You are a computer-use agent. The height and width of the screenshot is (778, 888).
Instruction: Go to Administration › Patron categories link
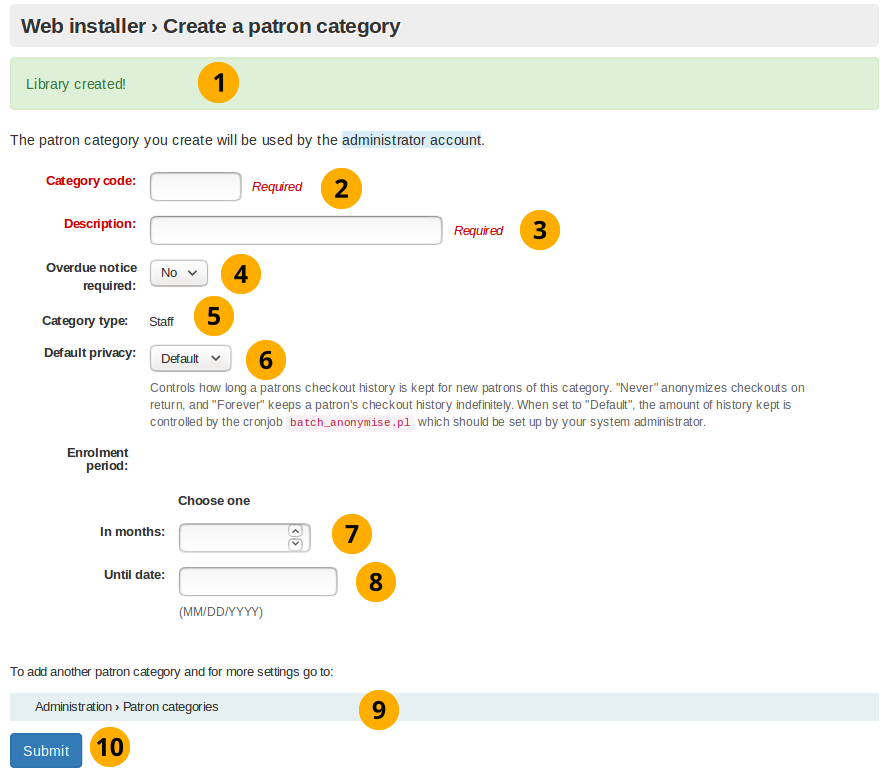127,707
